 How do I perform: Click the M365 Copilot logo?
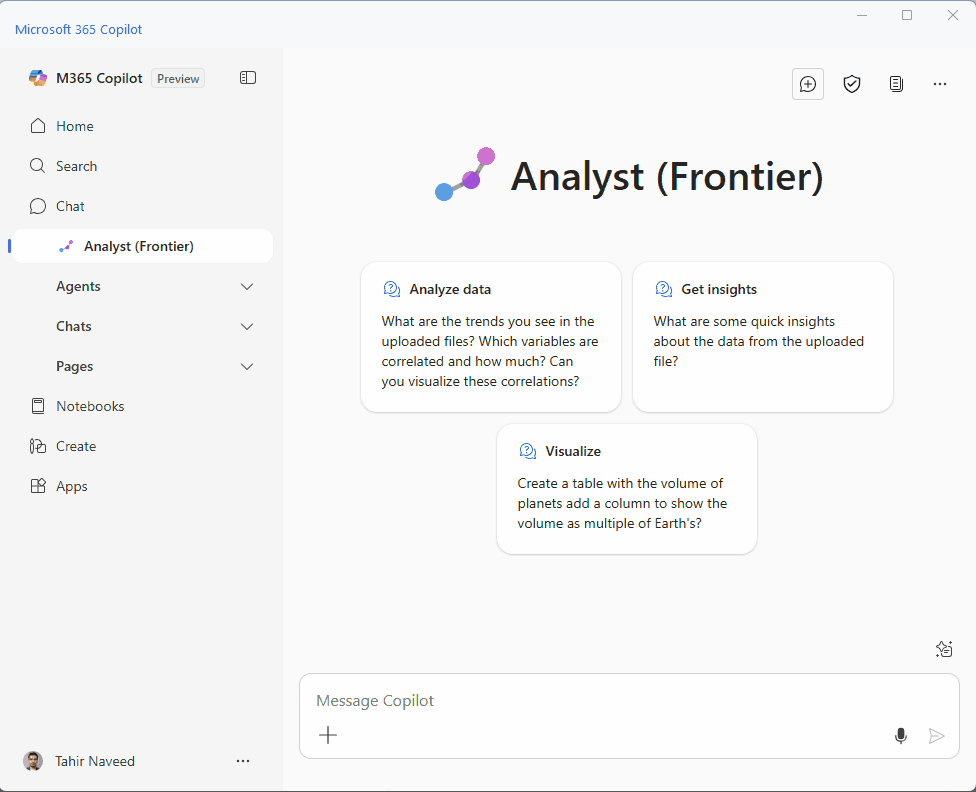pos(38,78)
